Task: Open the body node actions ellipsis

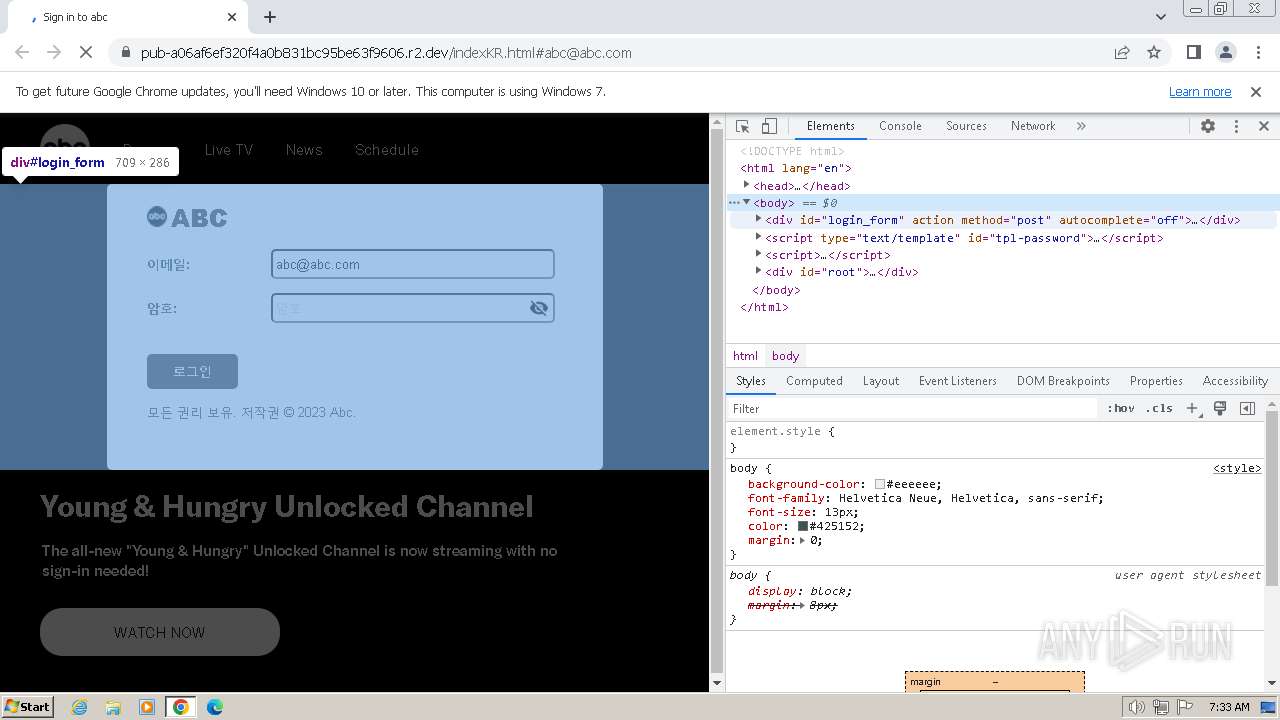Action: coord(734,202)
